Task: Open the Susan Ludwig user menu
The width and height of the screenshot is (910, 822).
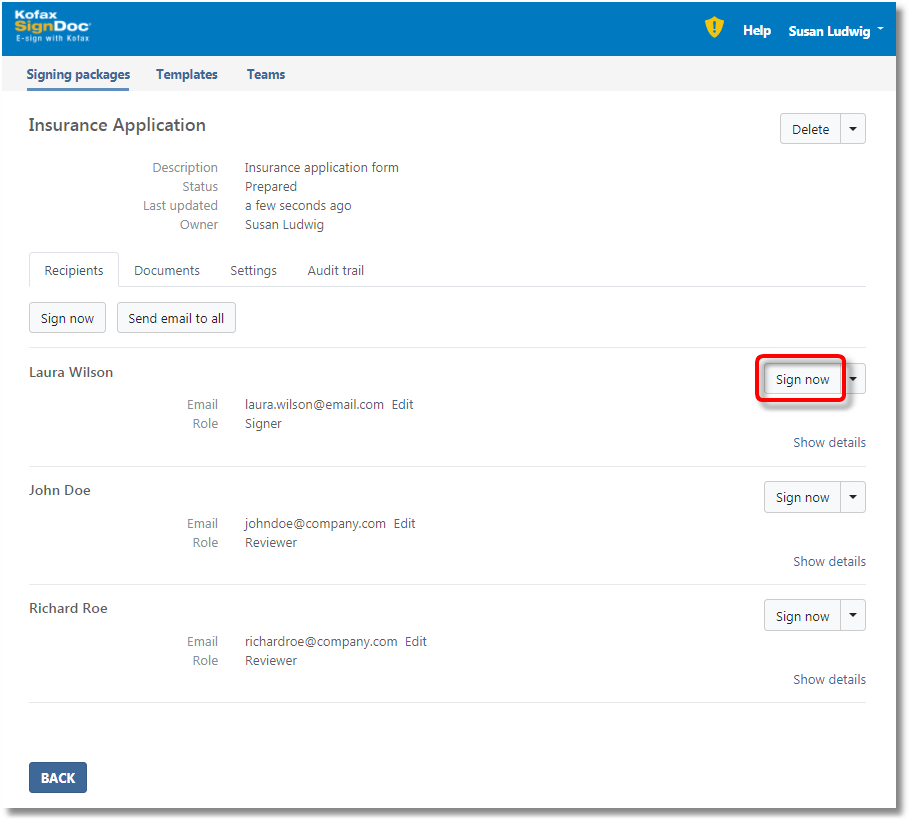Action: point(835,31)
